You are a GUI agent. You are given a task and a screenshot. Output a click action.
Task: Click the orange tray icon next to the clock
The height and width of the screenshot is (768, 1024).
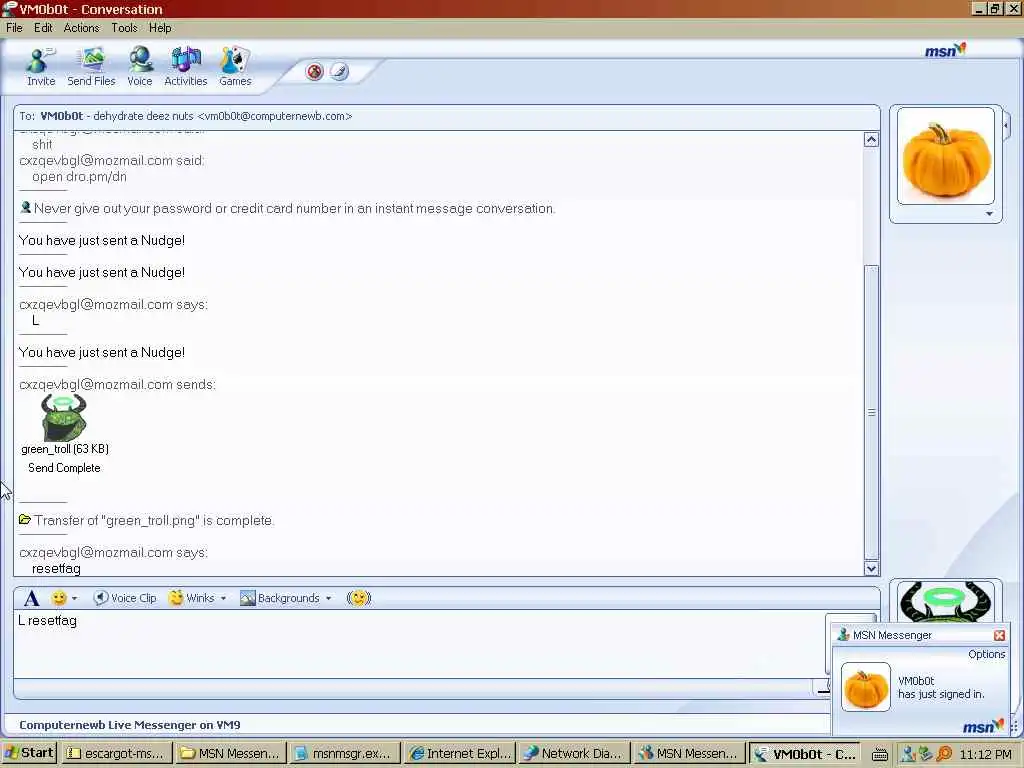pyautogui.click(x=944, y=754)
